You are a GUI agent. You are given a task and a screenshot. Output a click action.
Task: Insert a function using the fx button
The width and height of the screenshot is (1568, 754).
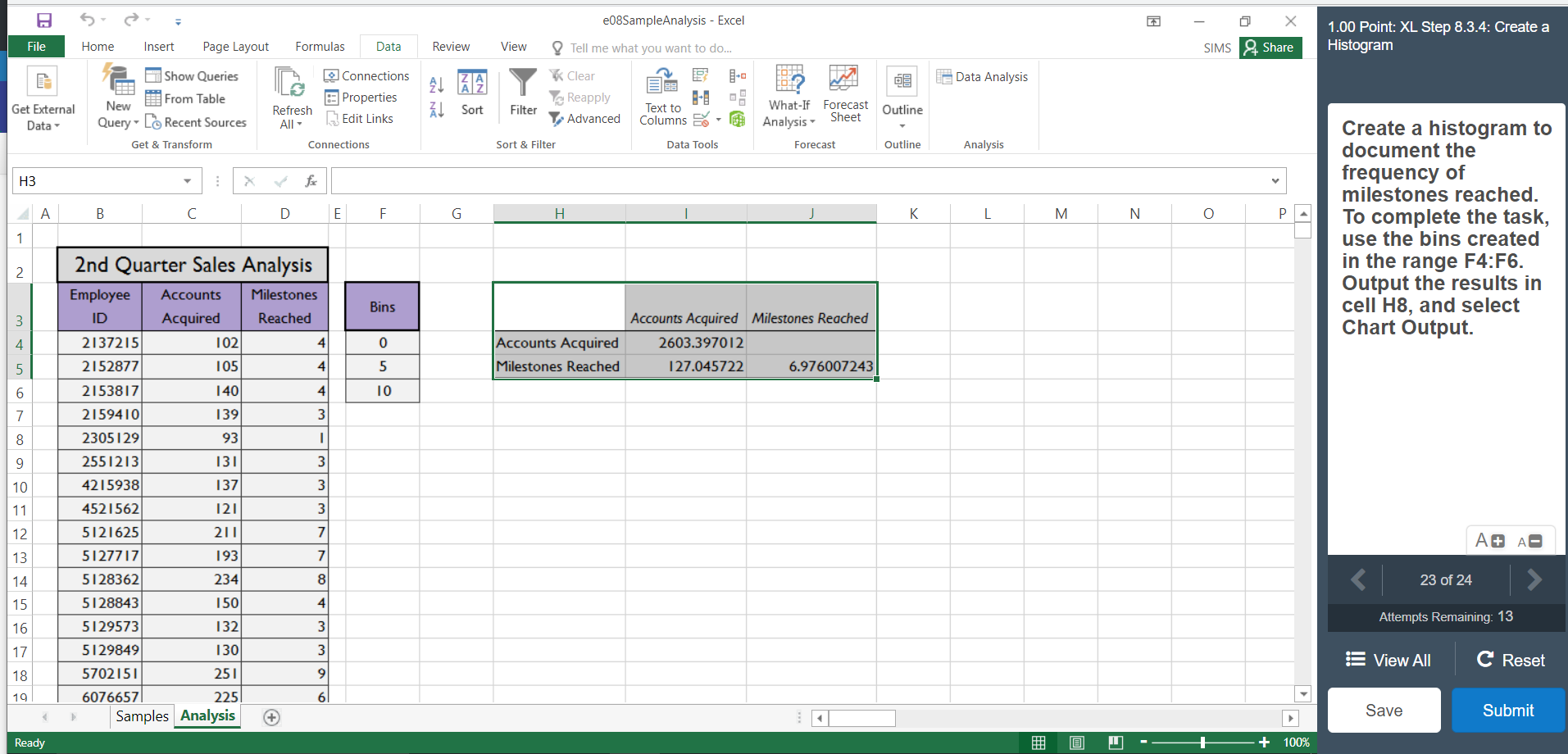click(311, 180)
